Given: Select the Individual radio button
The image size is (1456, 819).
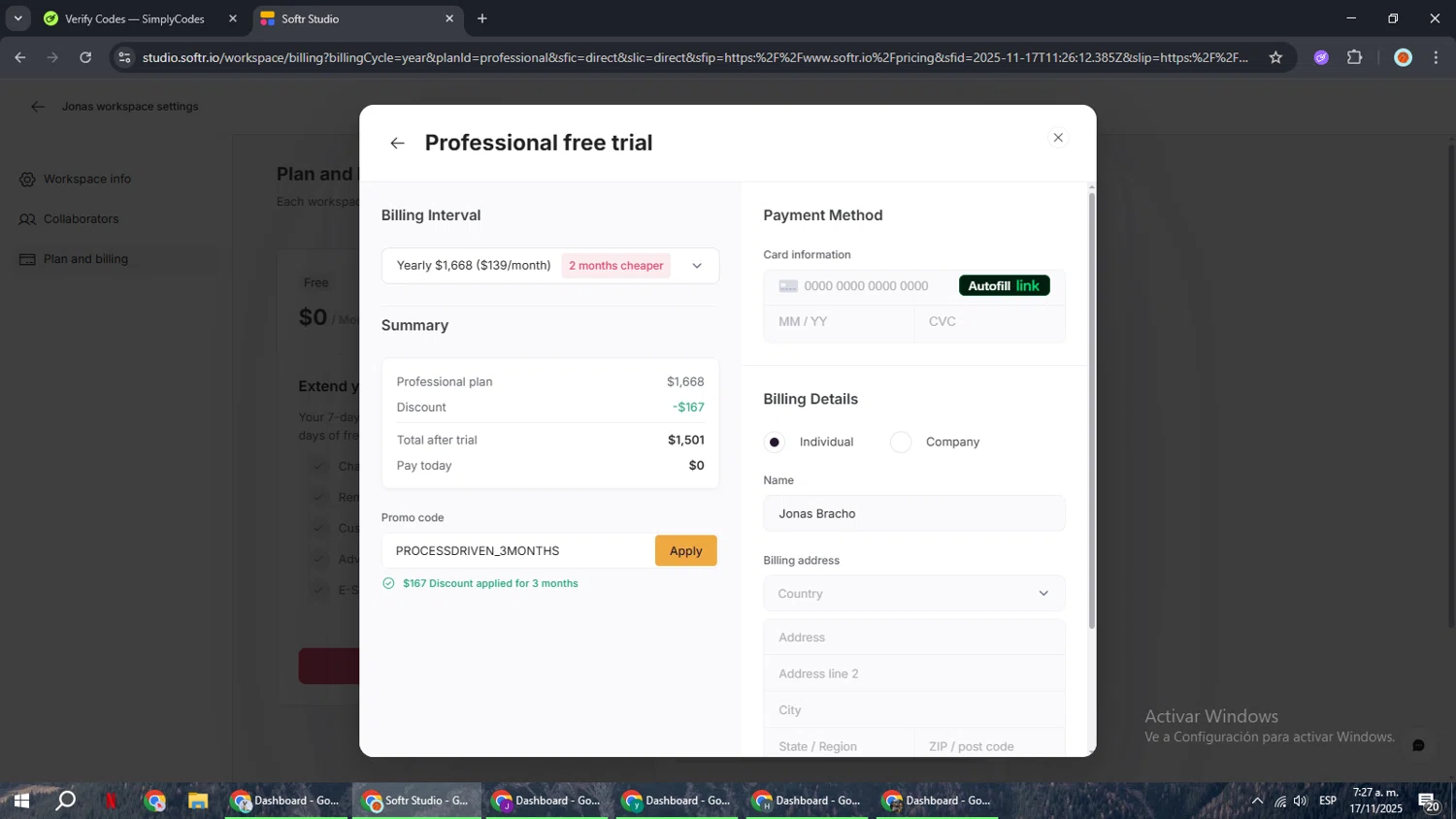Looking at the screenshot, I should (774, 442).
